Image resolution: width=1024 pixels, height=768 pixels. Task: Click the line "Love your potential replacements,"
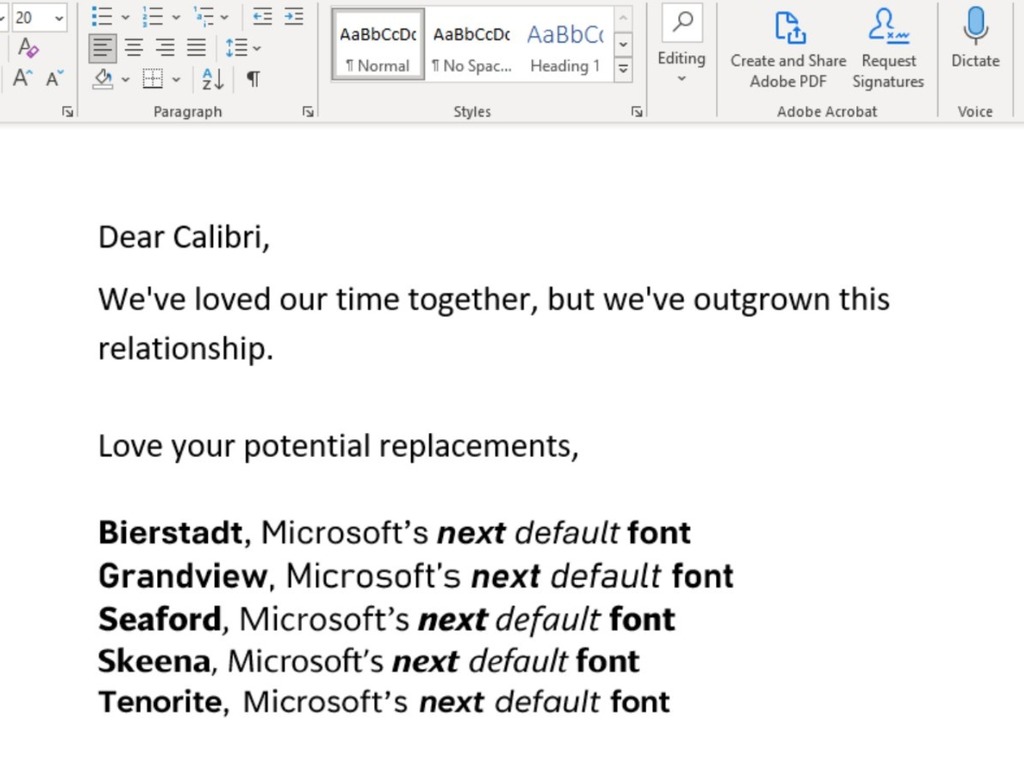click(x=338, y=447)
